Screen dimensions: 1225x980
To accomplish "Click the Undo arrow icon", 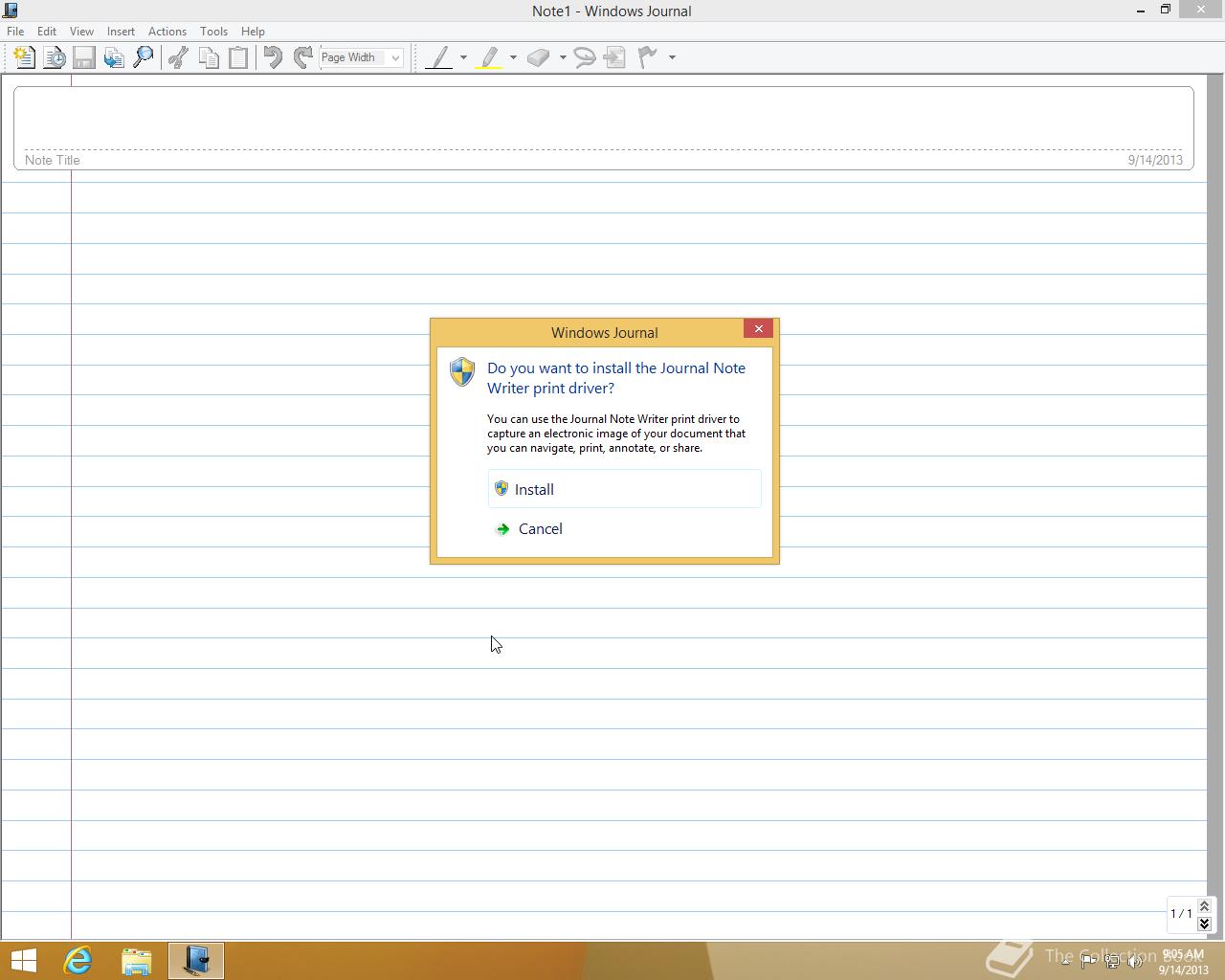I will (x=273, y=57).
